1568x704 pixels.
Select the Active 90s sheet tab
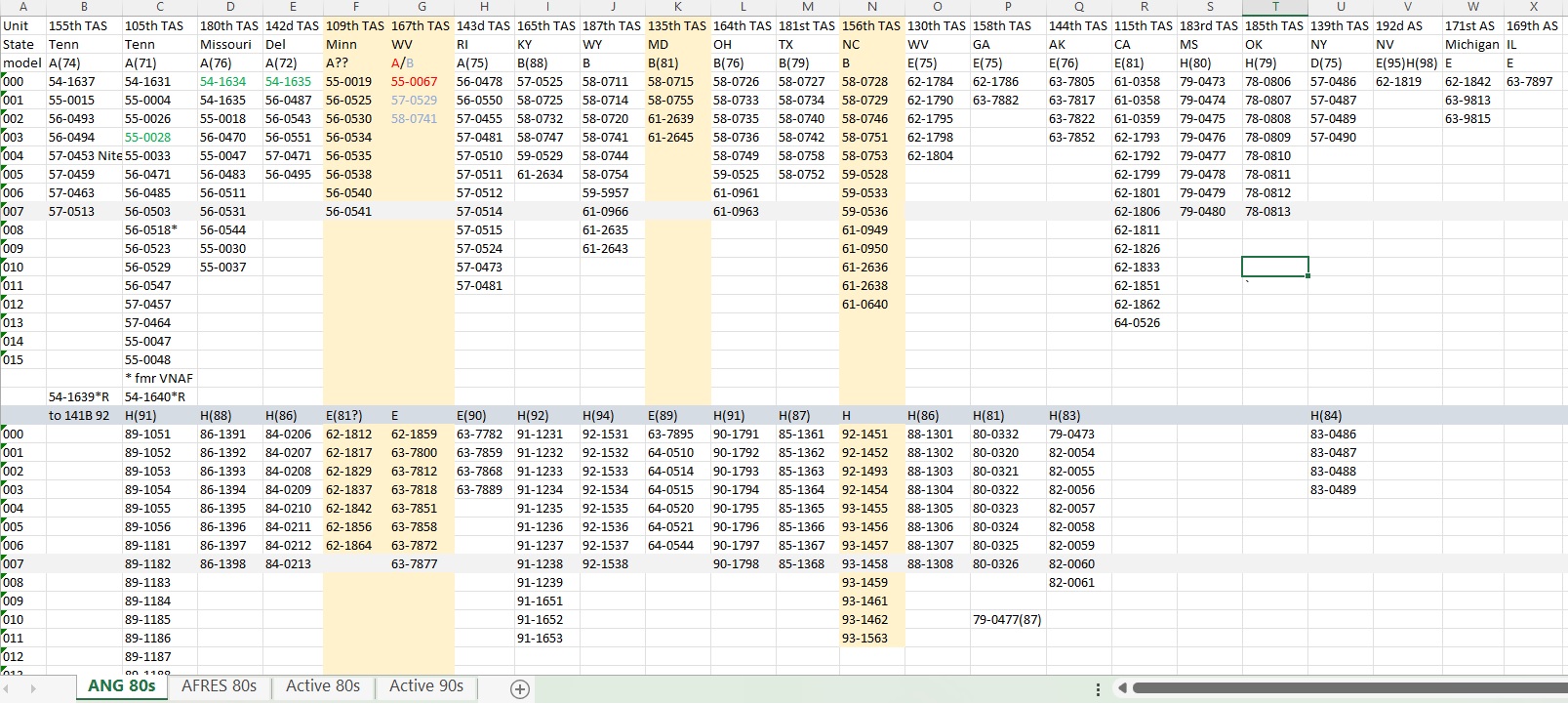426,686
